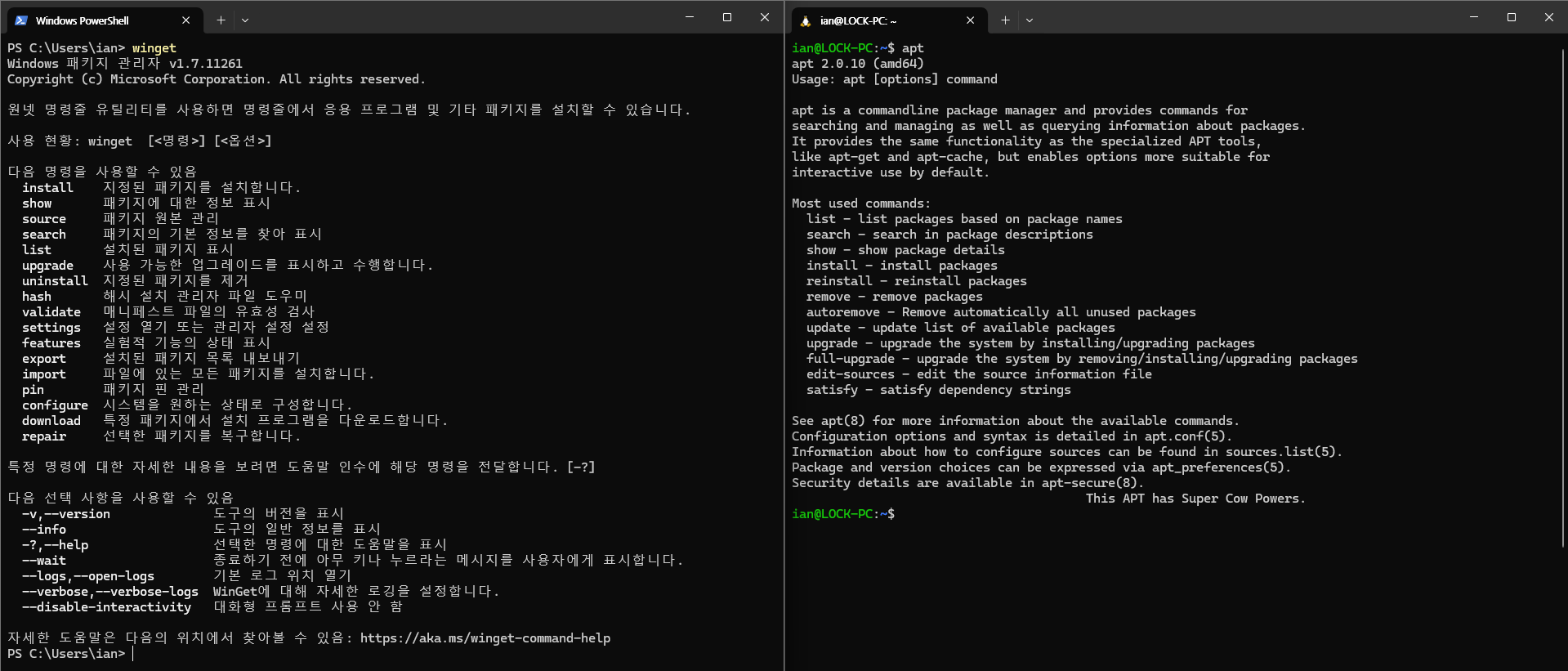Image resolution: width=1568 pixels, height=671 pixels.
Task: Click the '--disable-interactivity' option text
Action: (106, 607)
